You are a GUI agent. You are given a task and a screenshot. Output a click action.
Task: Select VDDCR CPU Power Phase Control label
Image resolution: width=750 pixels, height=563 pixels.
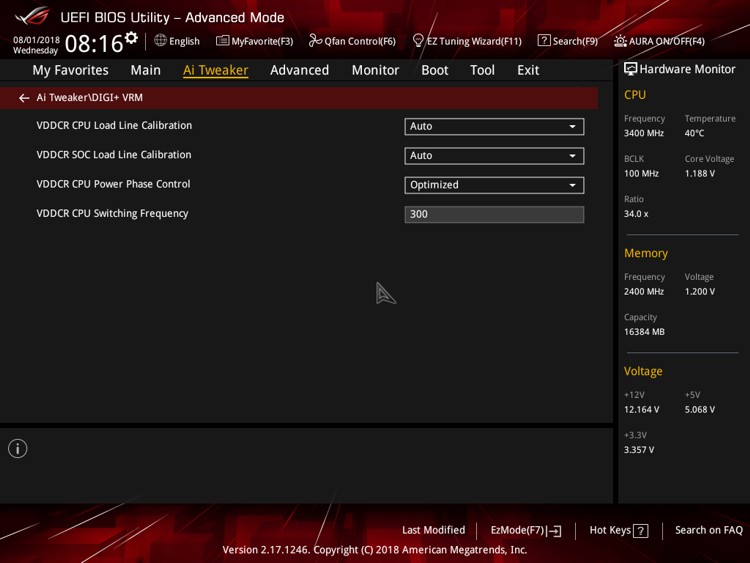tap(113, 184)
